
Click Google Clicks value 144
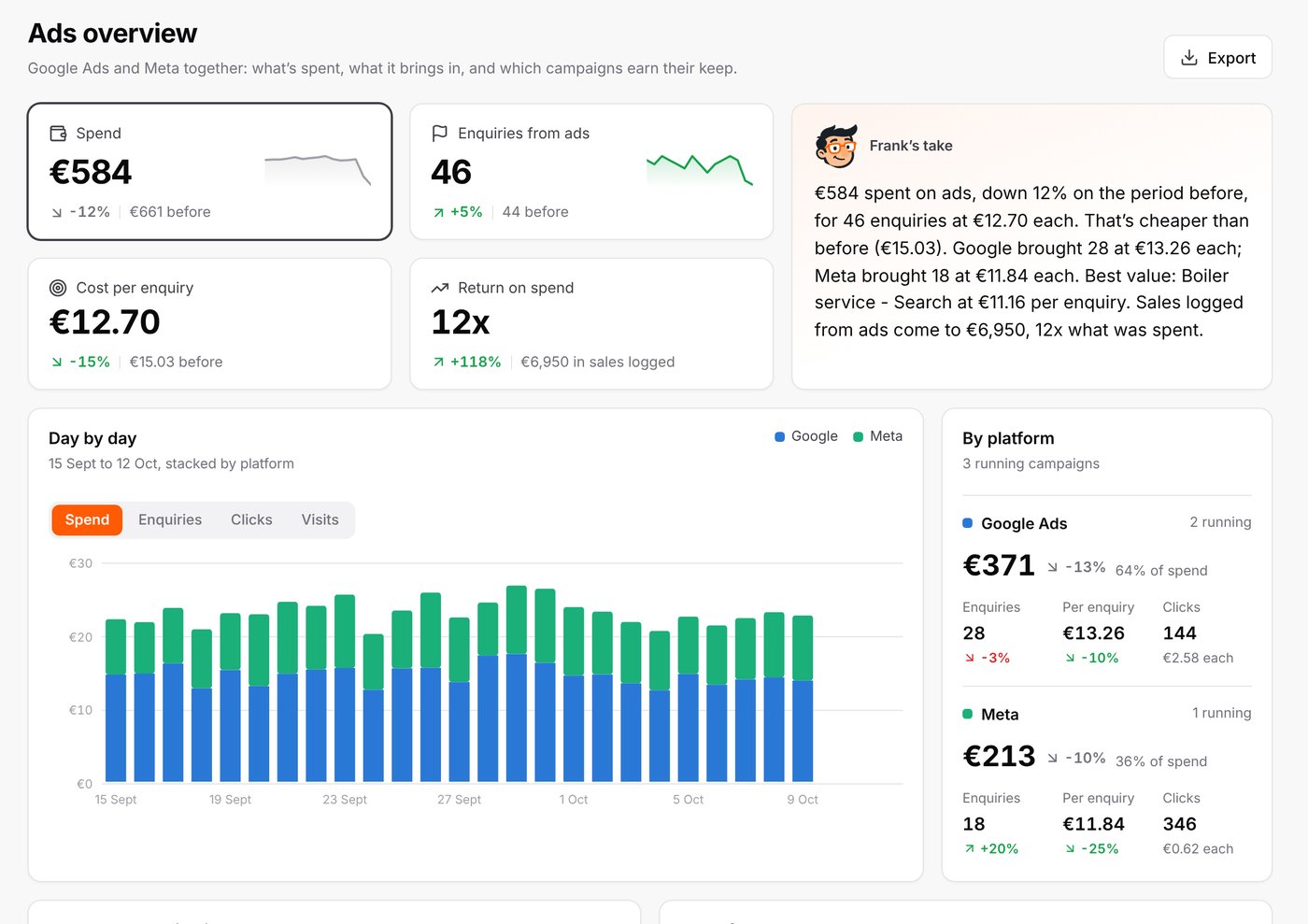pyautogui.click(x=1179, y=633)
